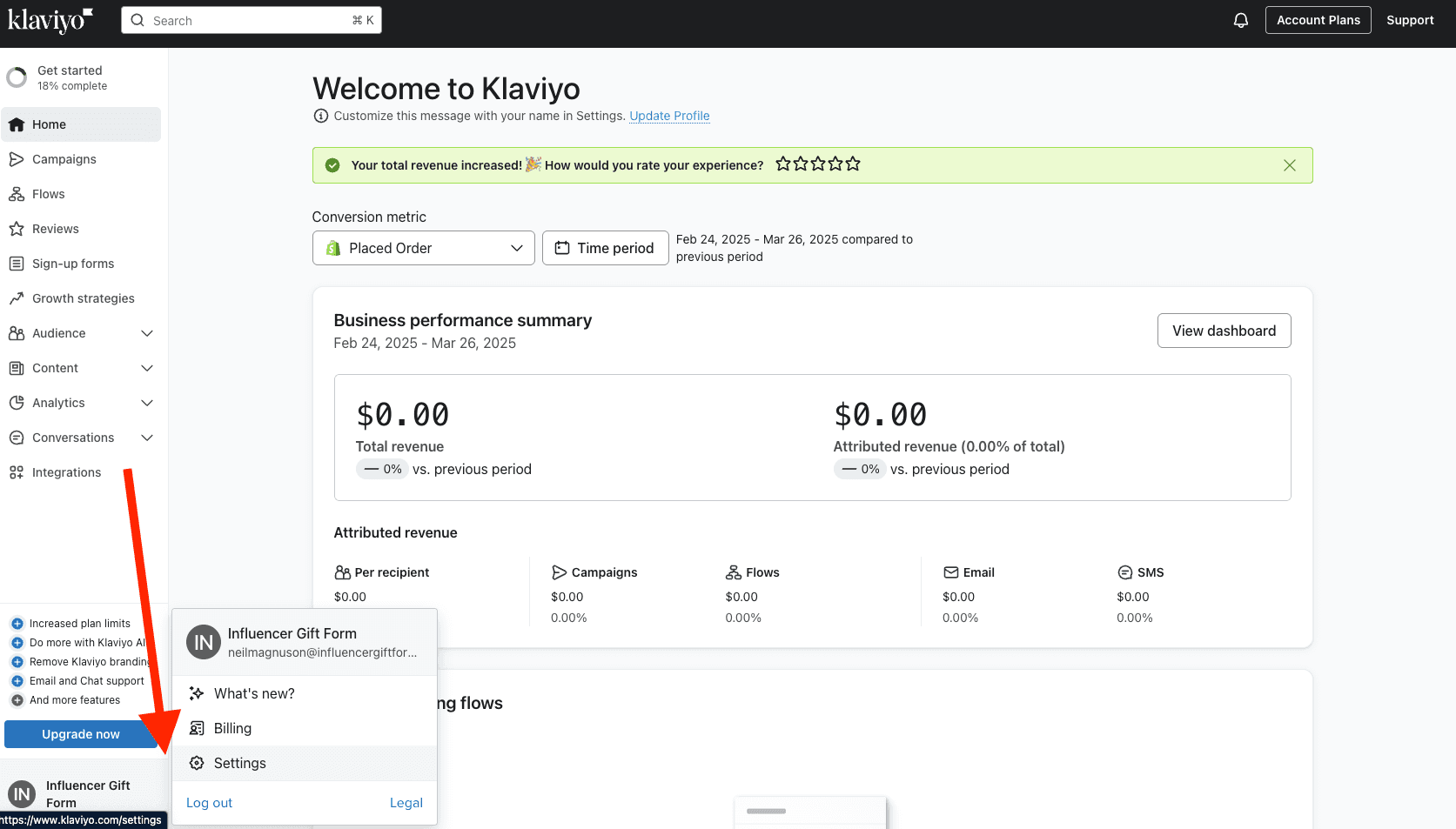
Task: Click the "Email and Chat support" text
Action: (87, 681)
